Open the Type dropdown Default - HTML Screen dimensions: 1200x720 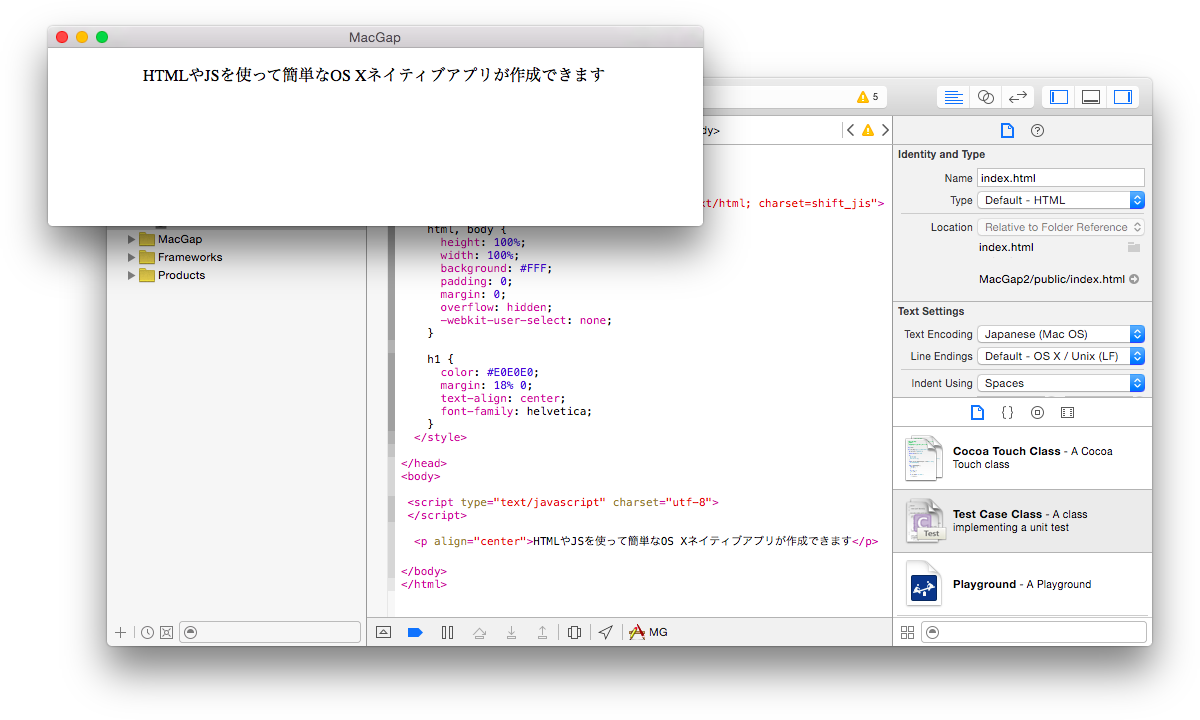pos(1060,200)
